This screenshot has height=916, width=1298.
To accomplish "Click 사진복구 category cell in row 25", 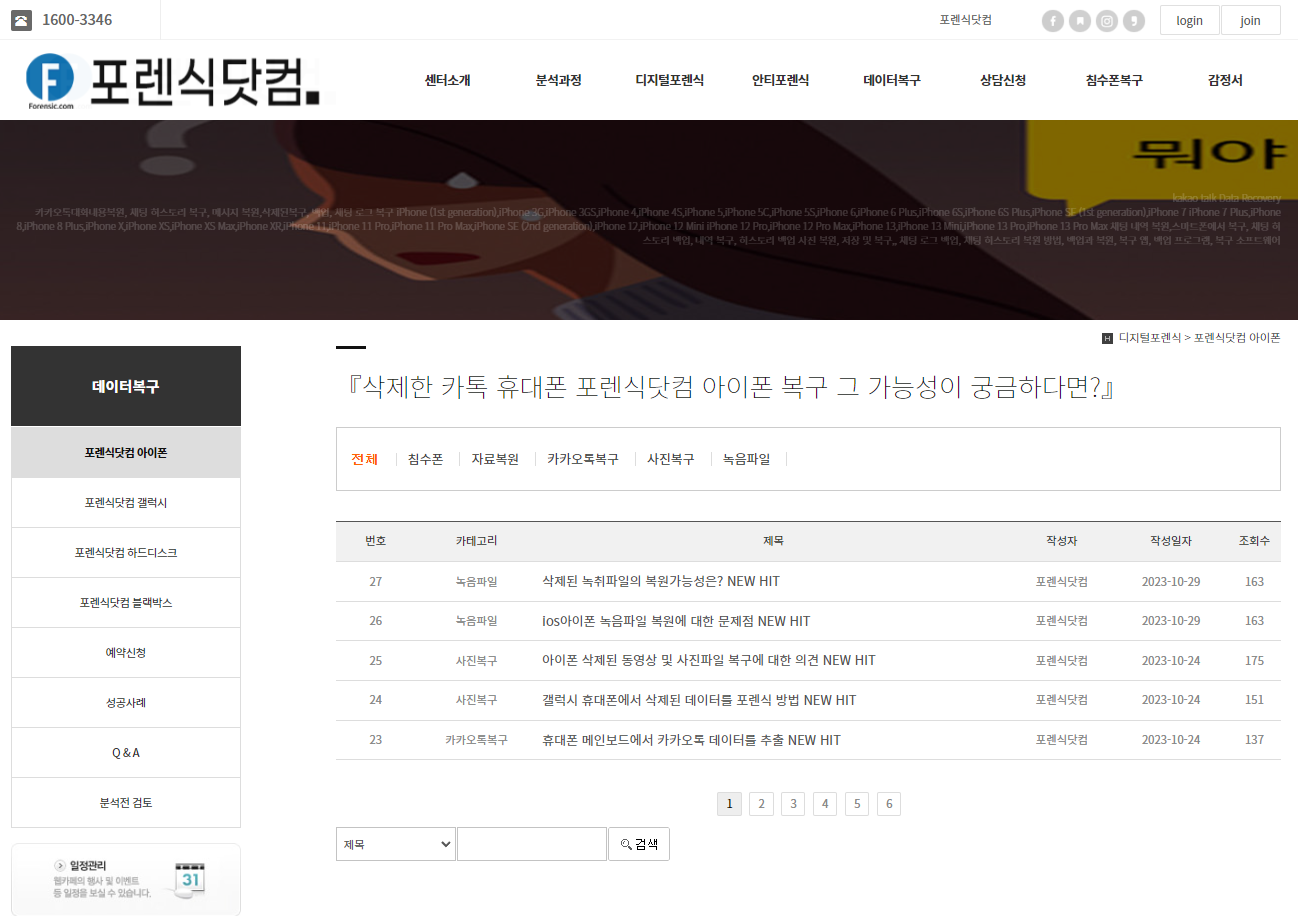I will click(x=476, y=660).
